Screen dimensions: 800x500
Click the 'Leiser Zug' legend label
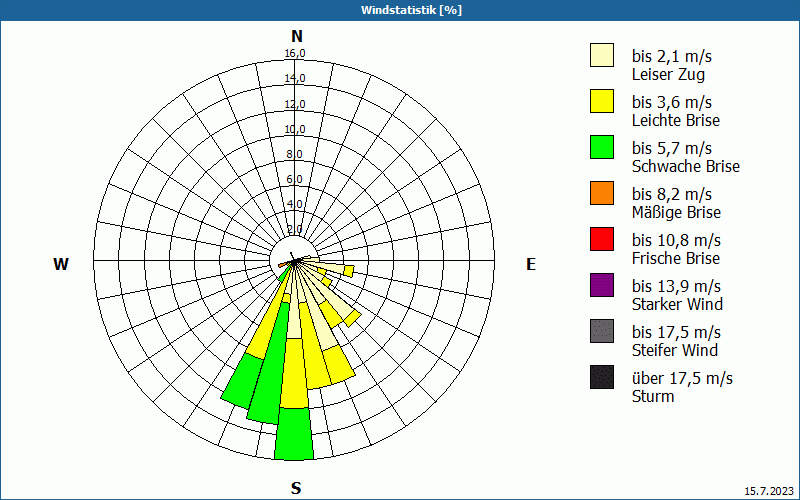click(668, 74)
